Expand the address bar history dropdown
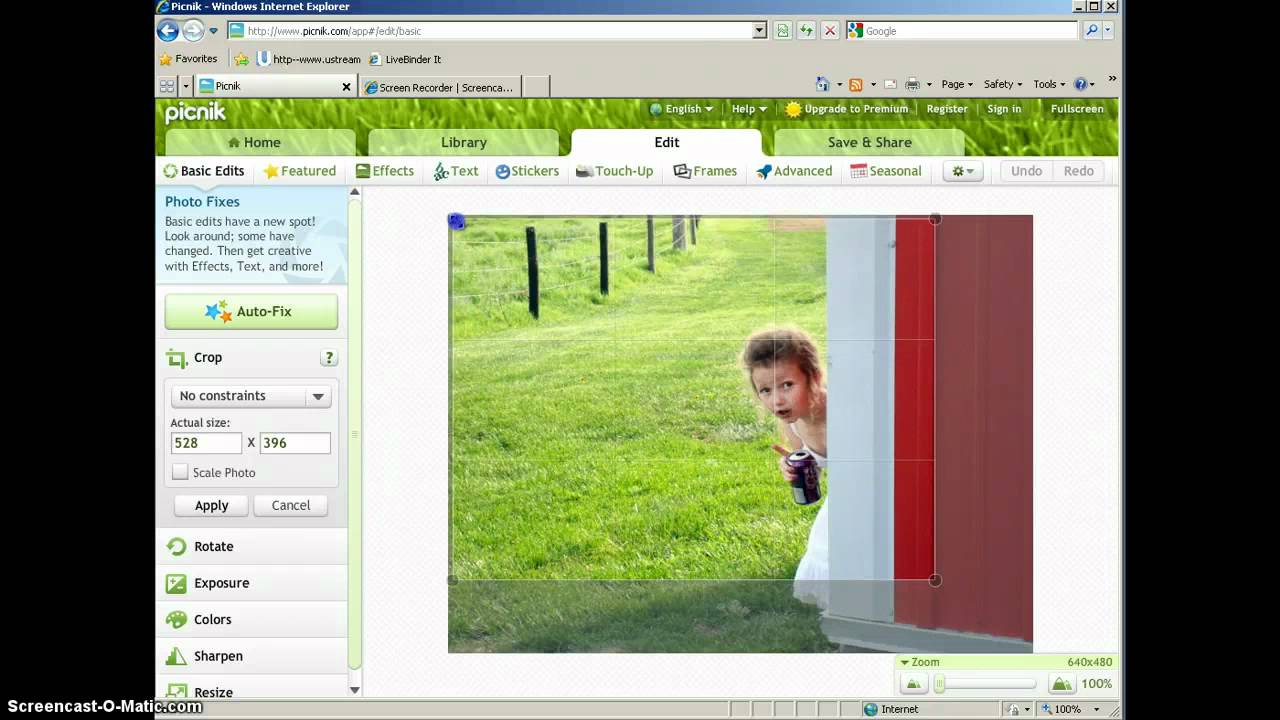The width and height of the screenshot is (1280, 720). coord(759,31)
